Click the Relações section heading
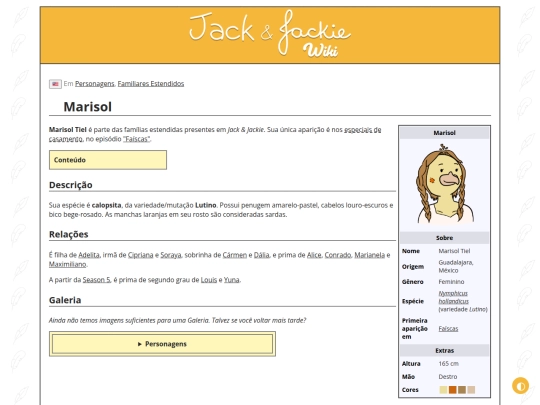540x405 pixels. (x=69, y=234)
